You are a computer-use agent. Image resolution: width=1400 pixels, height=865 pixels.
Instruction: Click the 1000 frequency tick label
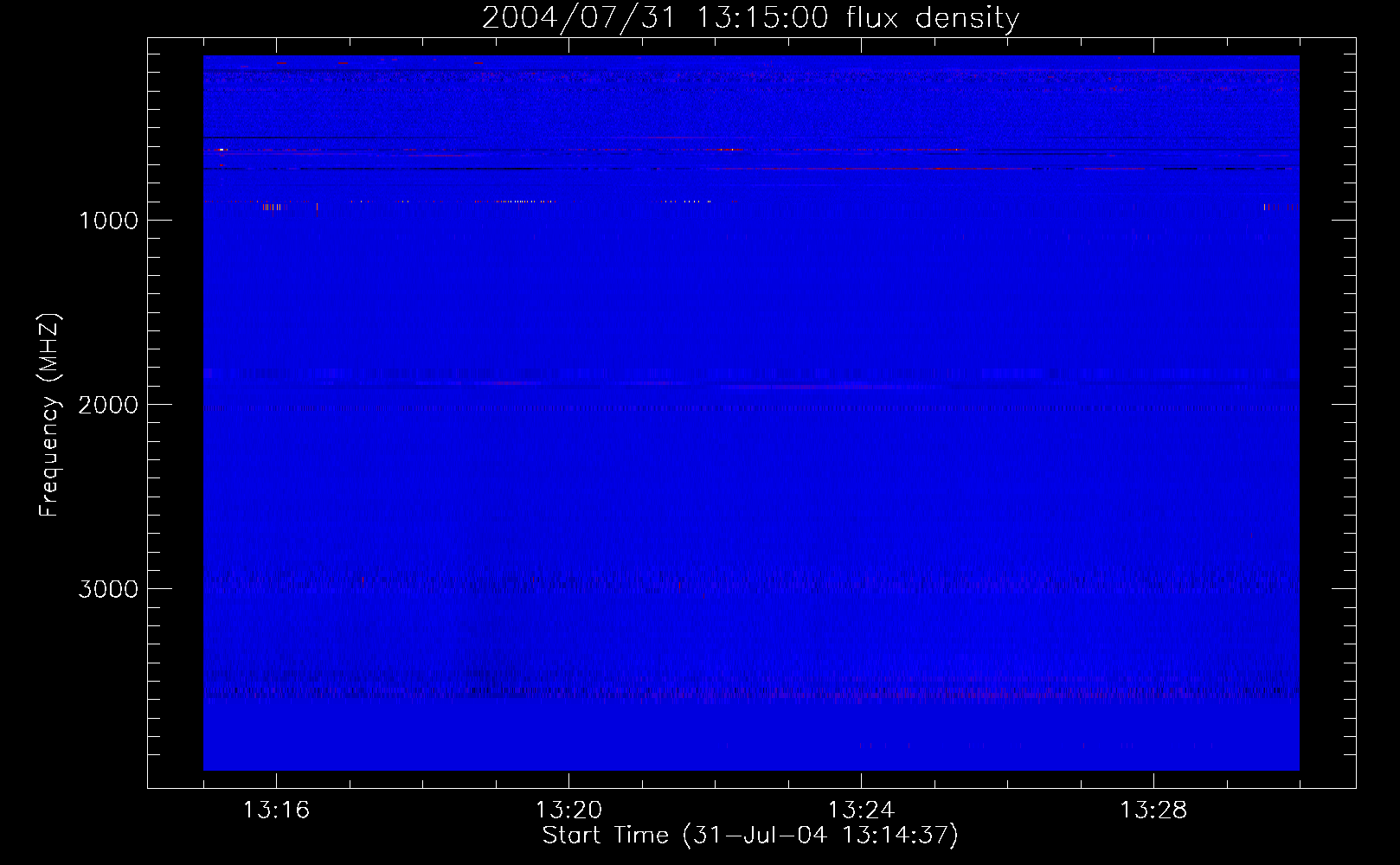[x=108, y=221]
